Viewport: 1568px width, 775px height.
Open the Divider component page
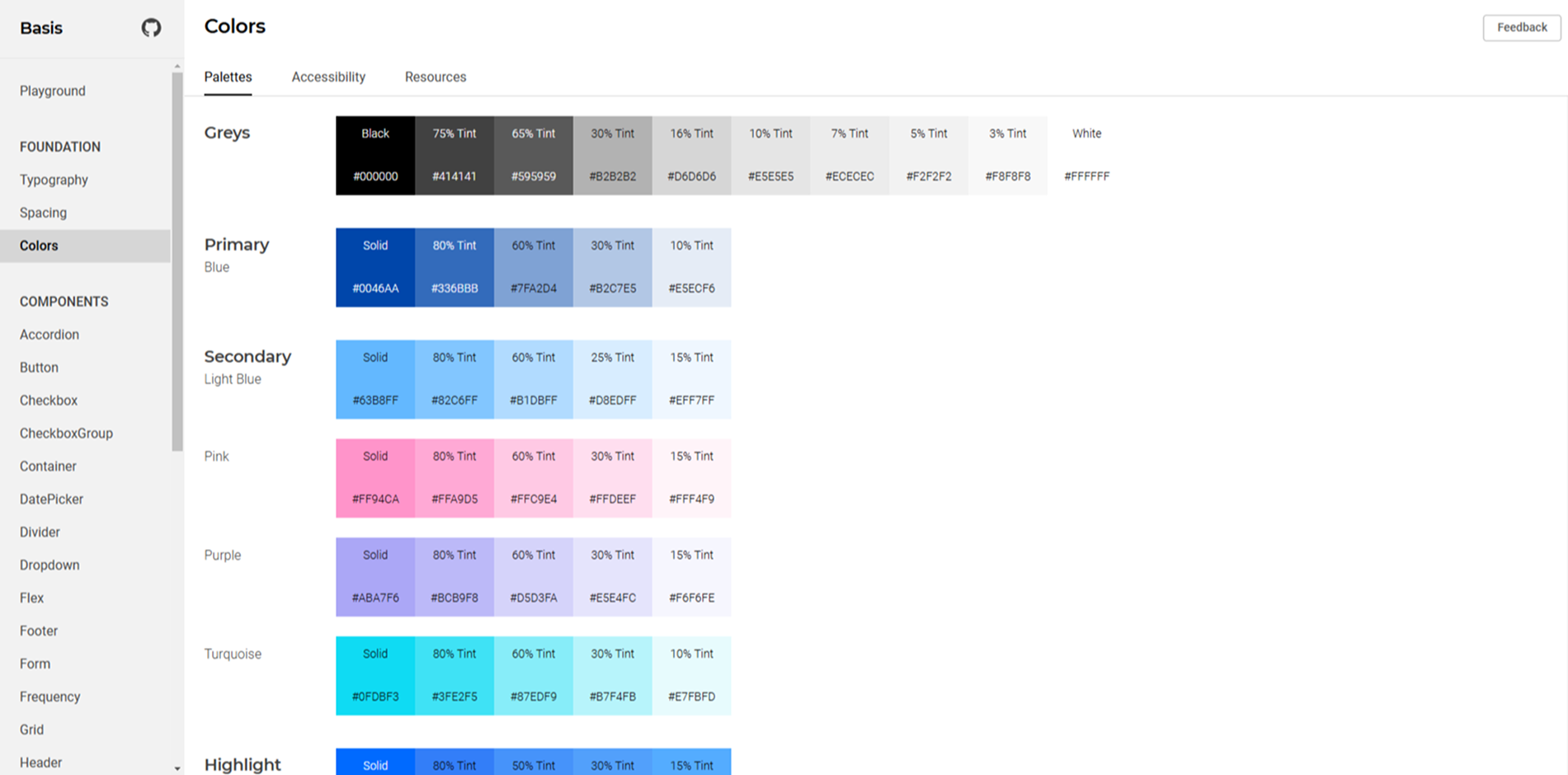(x=40, y=533)
